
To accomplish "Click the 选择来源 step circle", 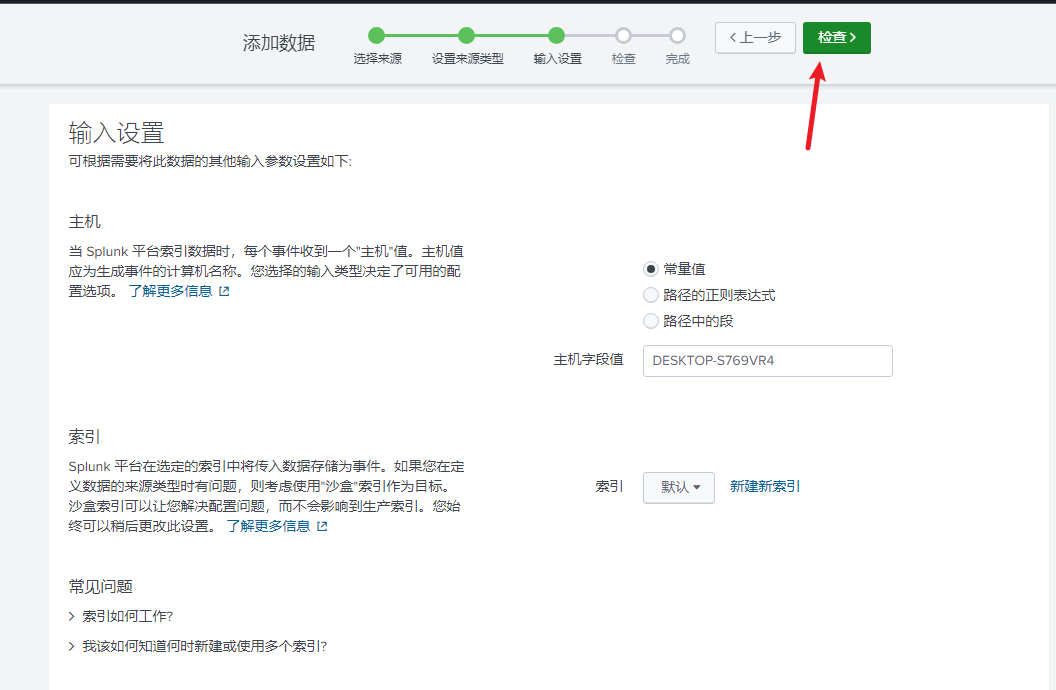I will coord(377,36).
